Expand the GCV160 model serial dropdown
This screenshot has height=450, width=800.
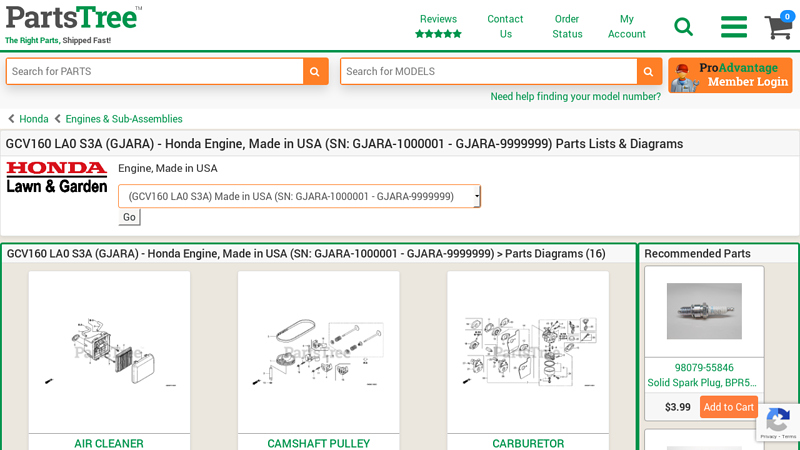pyautogui.click(x=299, y=196)
